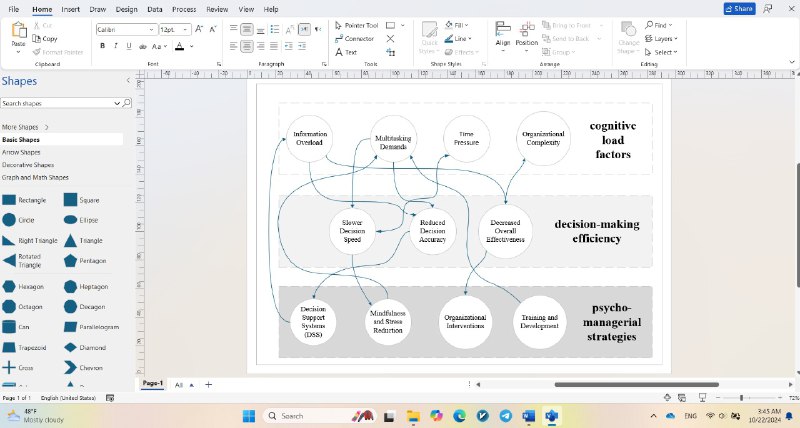Toggle align text left
Viewport: 800px width, 428px height.
[233, 46]
